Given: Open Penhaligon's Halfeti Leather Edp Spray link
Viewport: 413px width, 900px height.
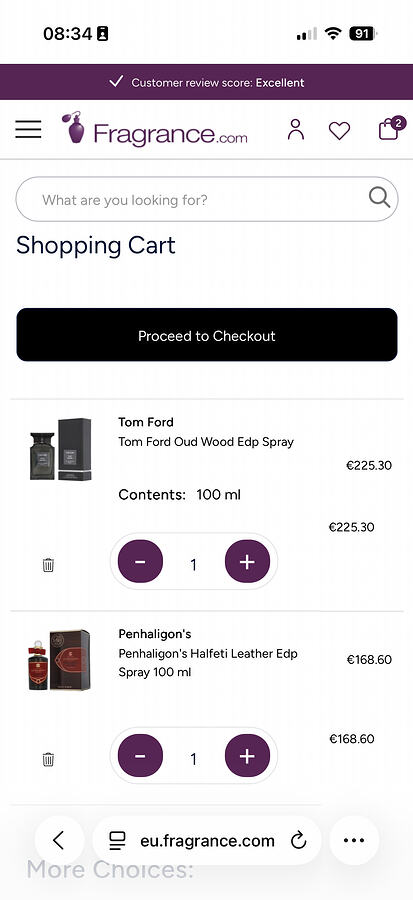Looking at the screenshot, I should [208, 663].
